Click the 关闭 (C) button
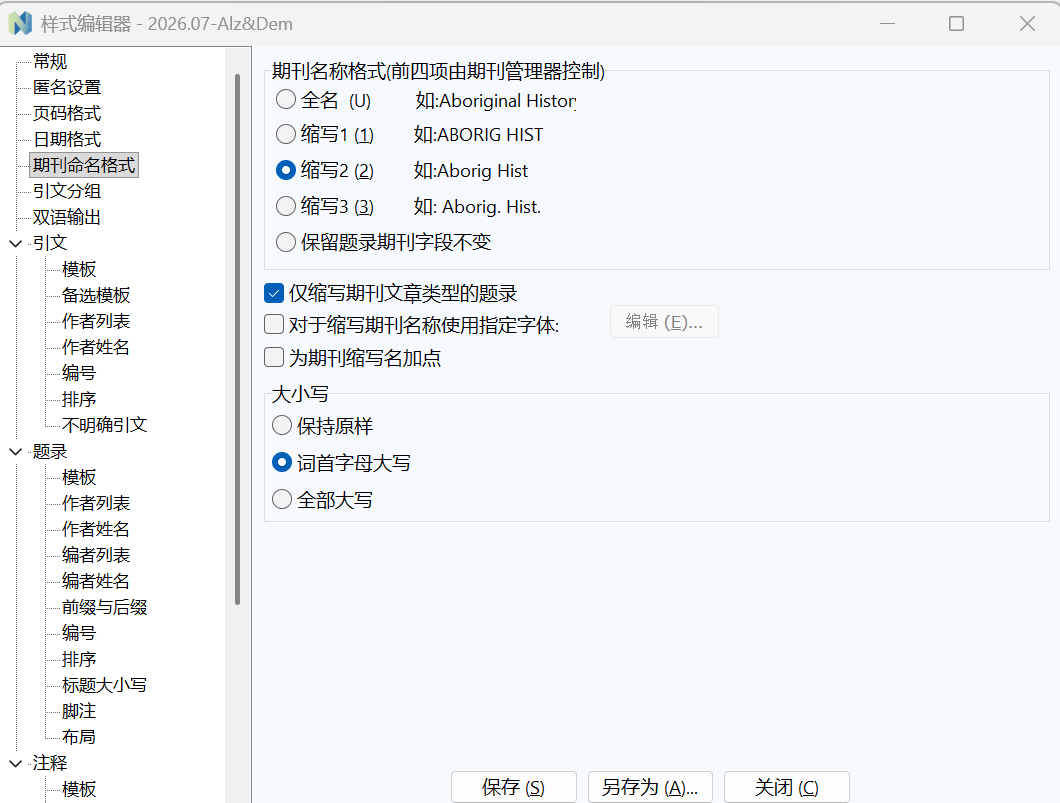 [x=787, y=787]
